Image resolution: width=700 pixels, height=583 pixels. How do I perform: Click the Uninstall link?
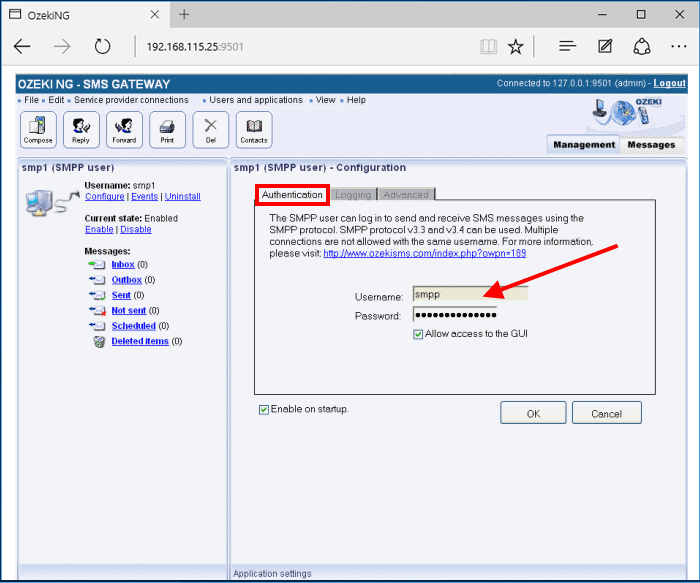click(x=183, y=196)
